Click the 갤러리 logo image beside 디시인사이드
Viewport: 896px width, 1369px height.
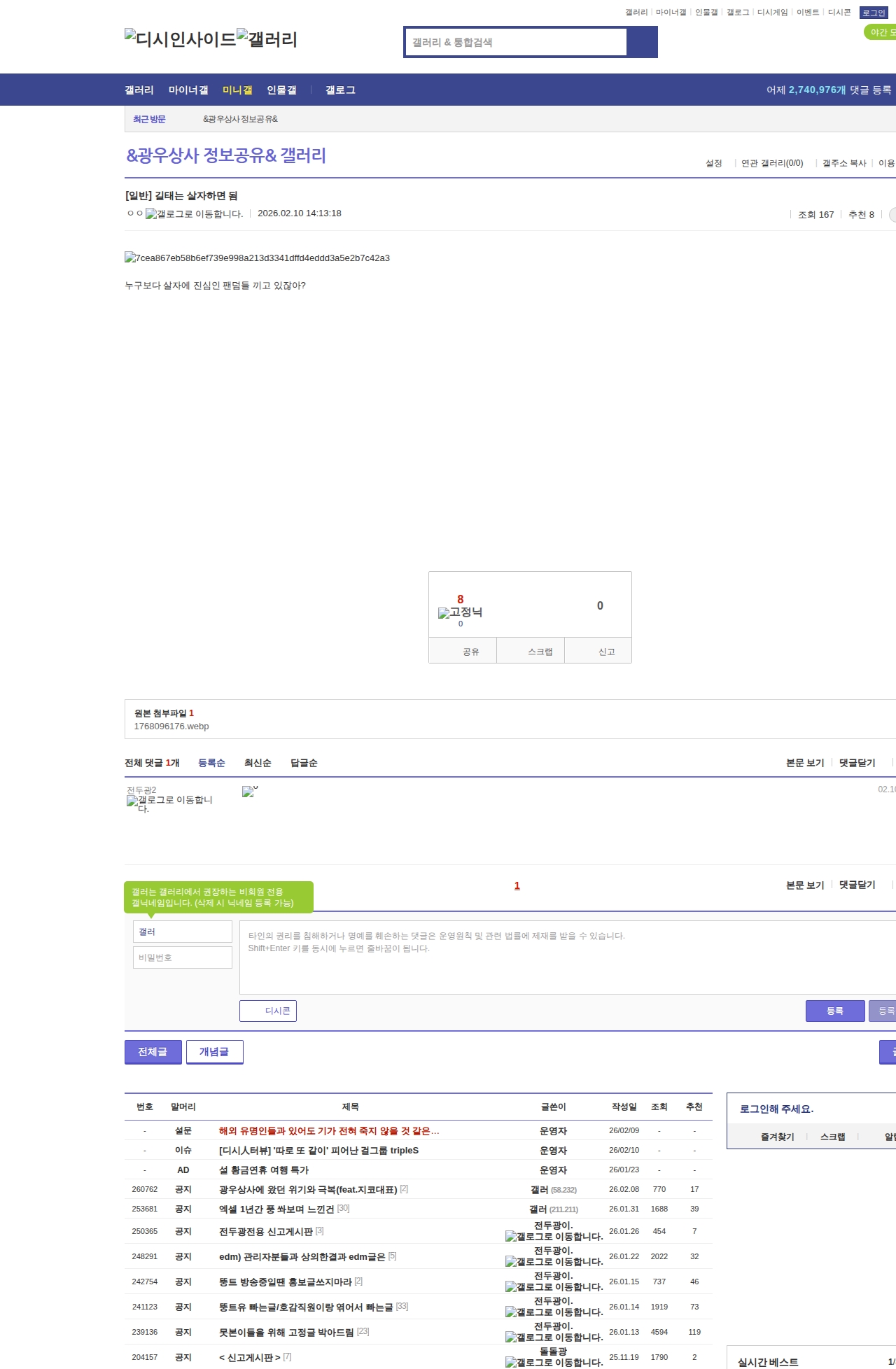267,38
